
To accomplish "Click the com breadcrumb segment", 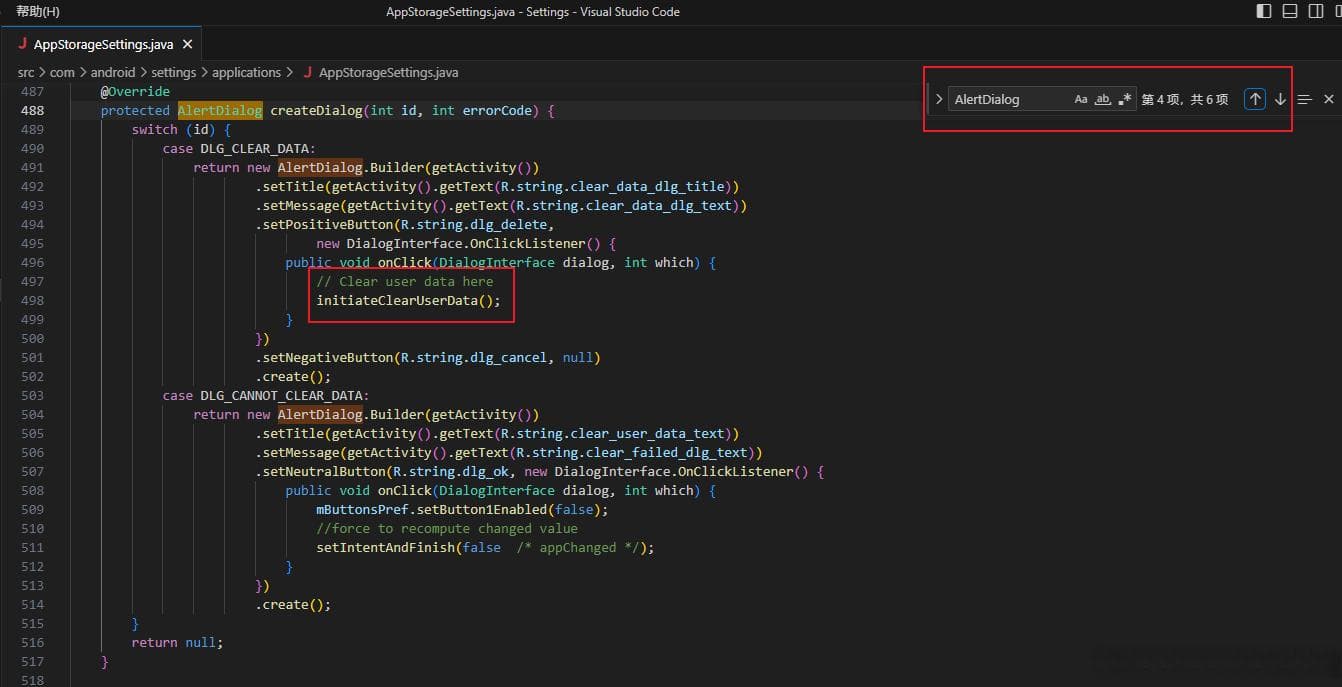I will pos(62,72).
